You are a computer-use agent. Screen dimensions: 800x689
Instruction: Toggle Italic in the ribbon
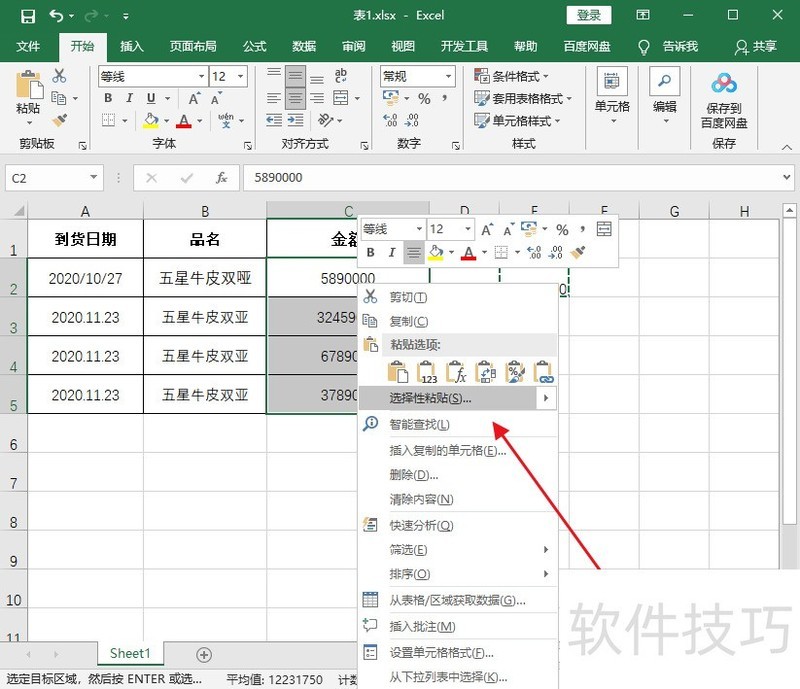click(130, 98)
